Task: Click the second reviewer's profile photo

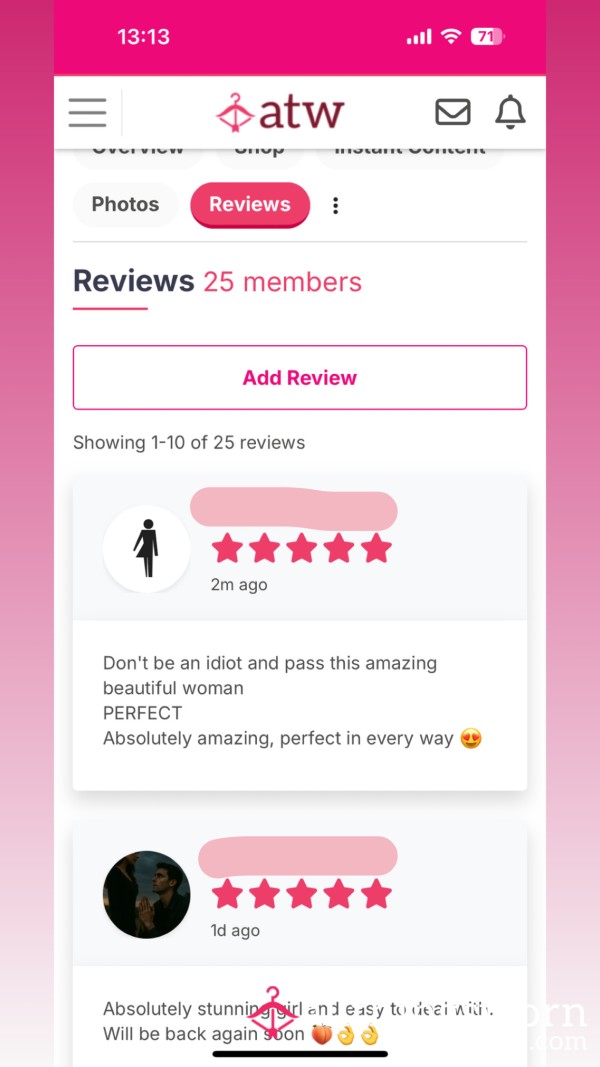Action: point(146,894)
